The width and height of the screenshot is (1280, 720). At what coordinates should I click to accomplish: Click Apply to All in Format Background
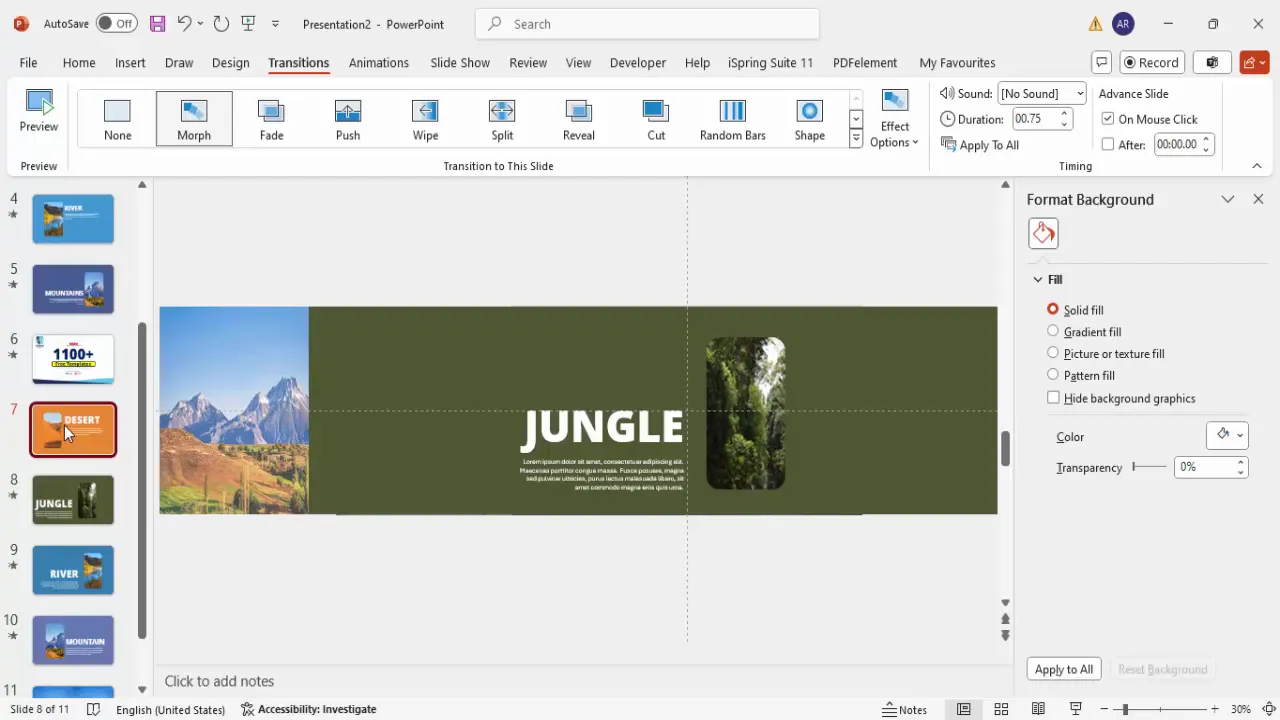pyautogui.click(x=1064, y=669)
